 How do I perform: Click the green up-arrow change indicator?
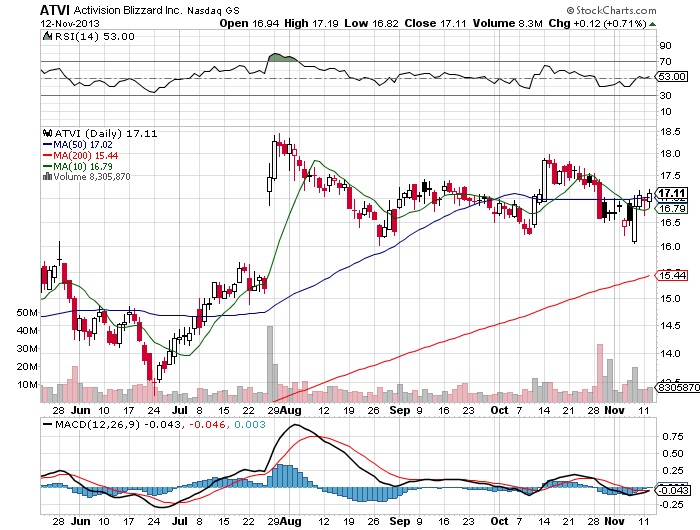pyautogui.click(x=652, y=24)
